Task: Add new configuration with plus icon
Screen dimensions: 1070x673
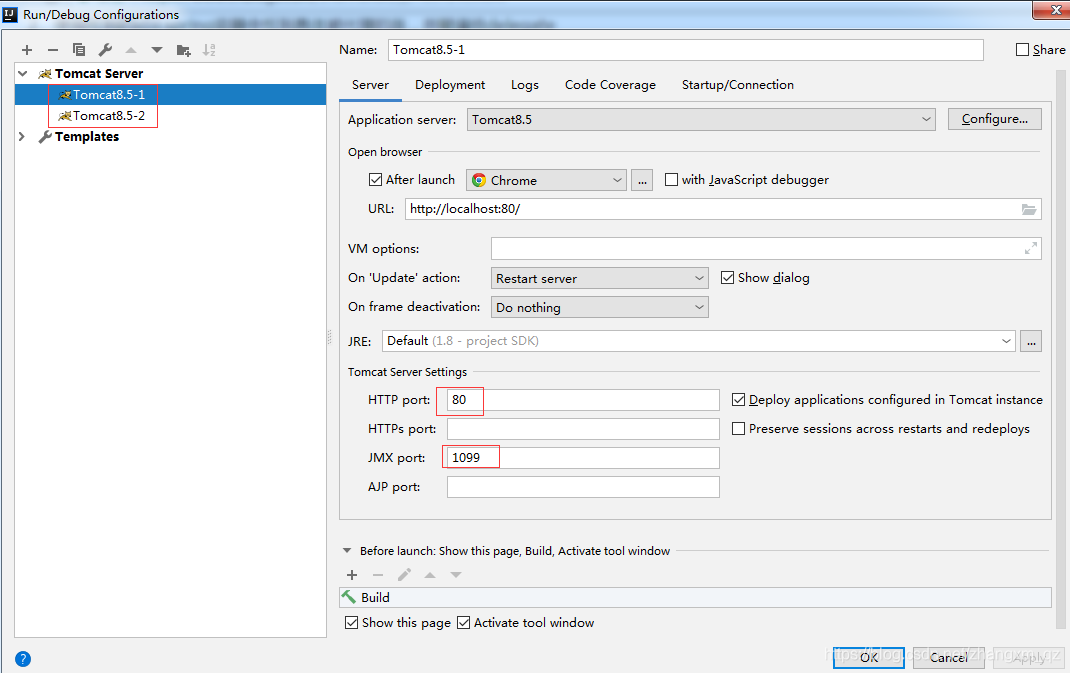Action: pos(27,50)
